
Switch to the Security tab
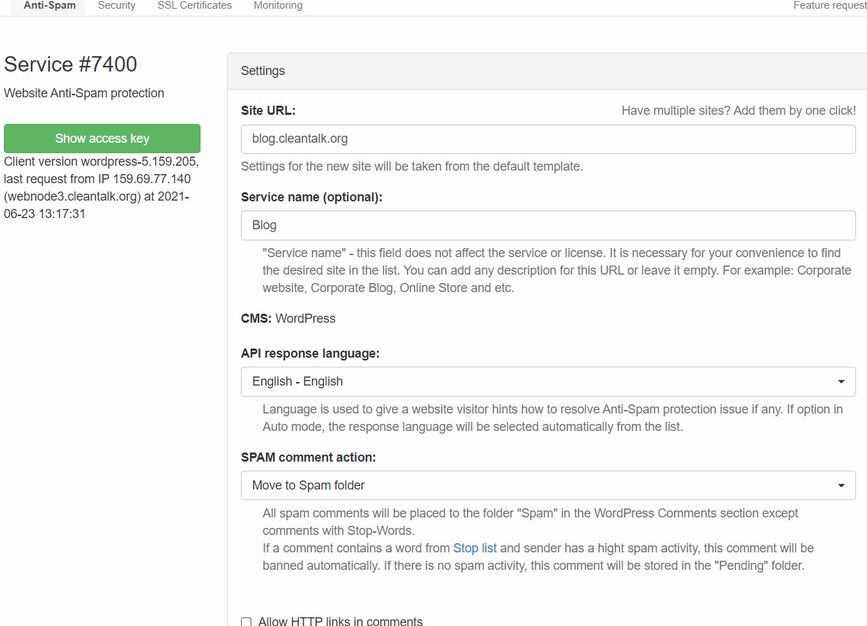tap(116, 6)
